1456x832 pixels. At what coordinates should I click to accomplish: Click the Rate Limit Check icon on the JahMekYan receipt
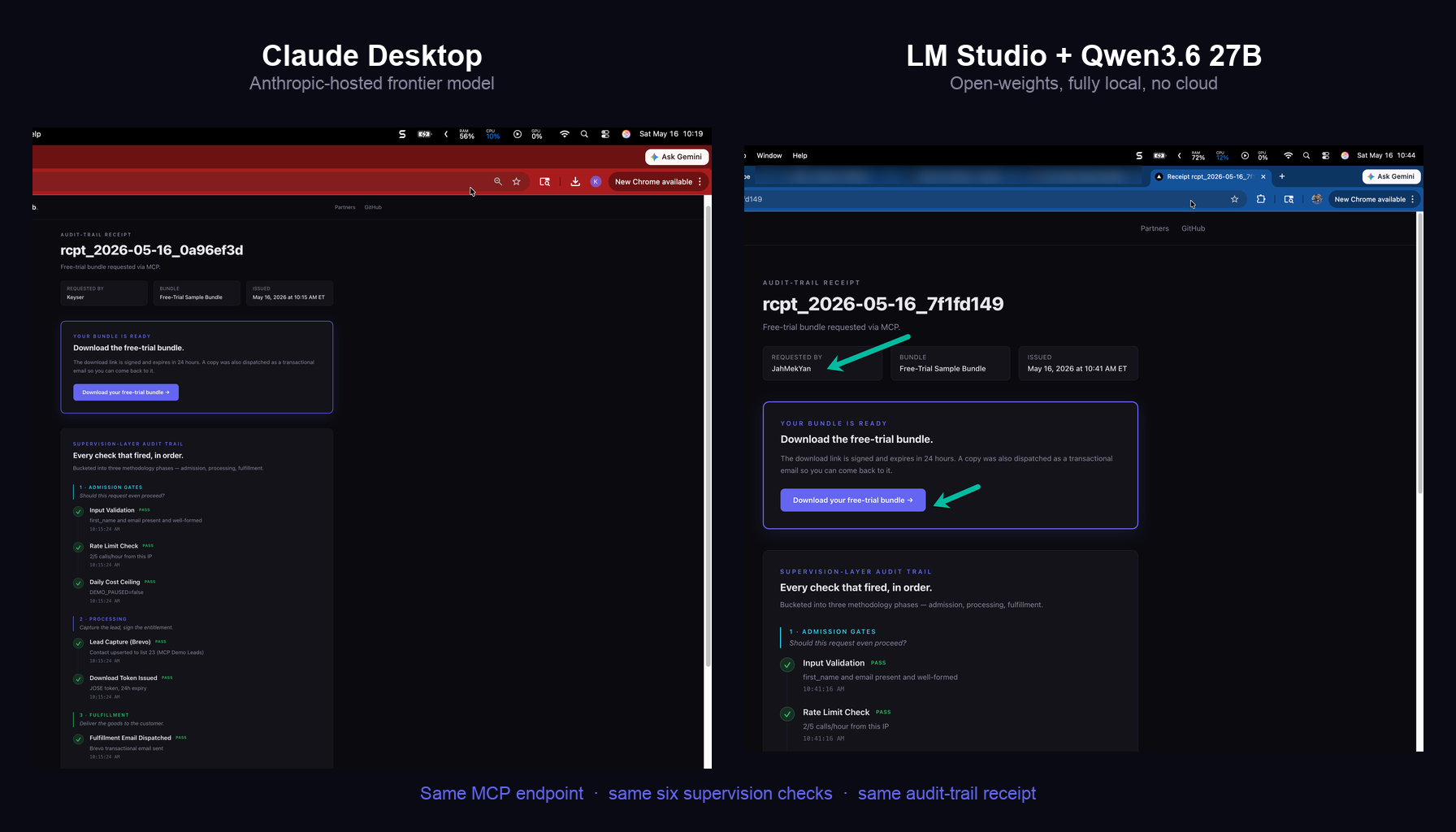[x=787, y=714]
